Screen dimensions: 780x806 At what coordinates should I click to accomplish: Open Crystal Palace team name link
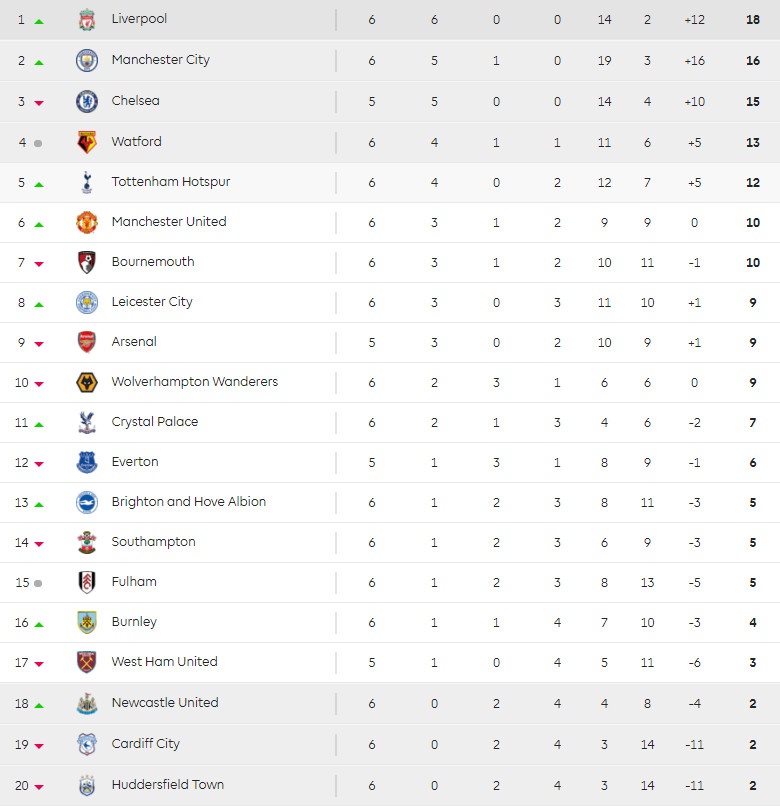pos(155,422)
